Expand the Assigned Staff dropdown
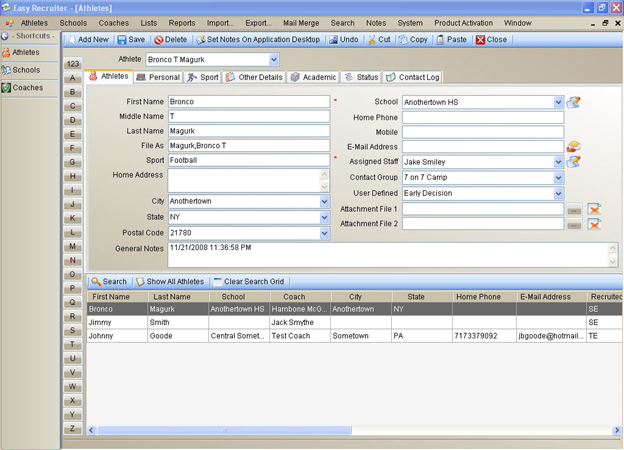This screenshot has height=450, width=624. (x=558, y=162)
